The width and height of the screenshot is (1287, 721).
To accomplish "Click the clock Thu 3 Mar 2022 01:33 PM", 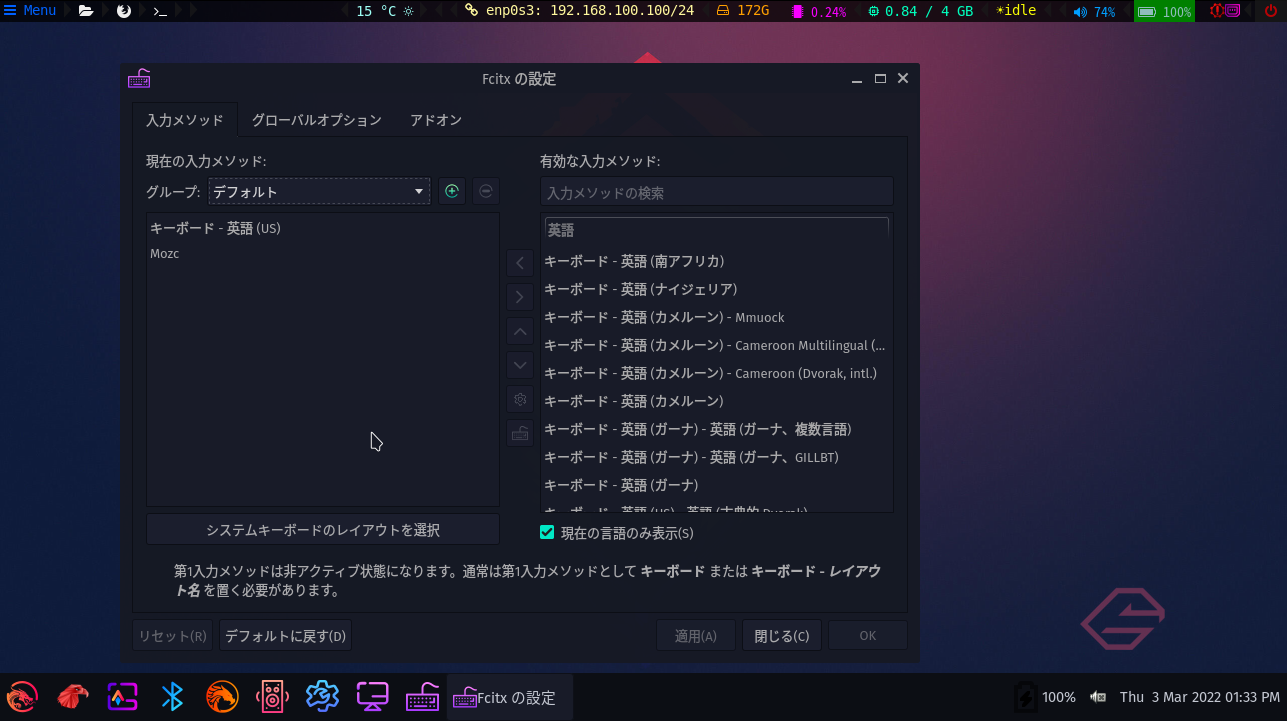I will [x=1199, y=697].
